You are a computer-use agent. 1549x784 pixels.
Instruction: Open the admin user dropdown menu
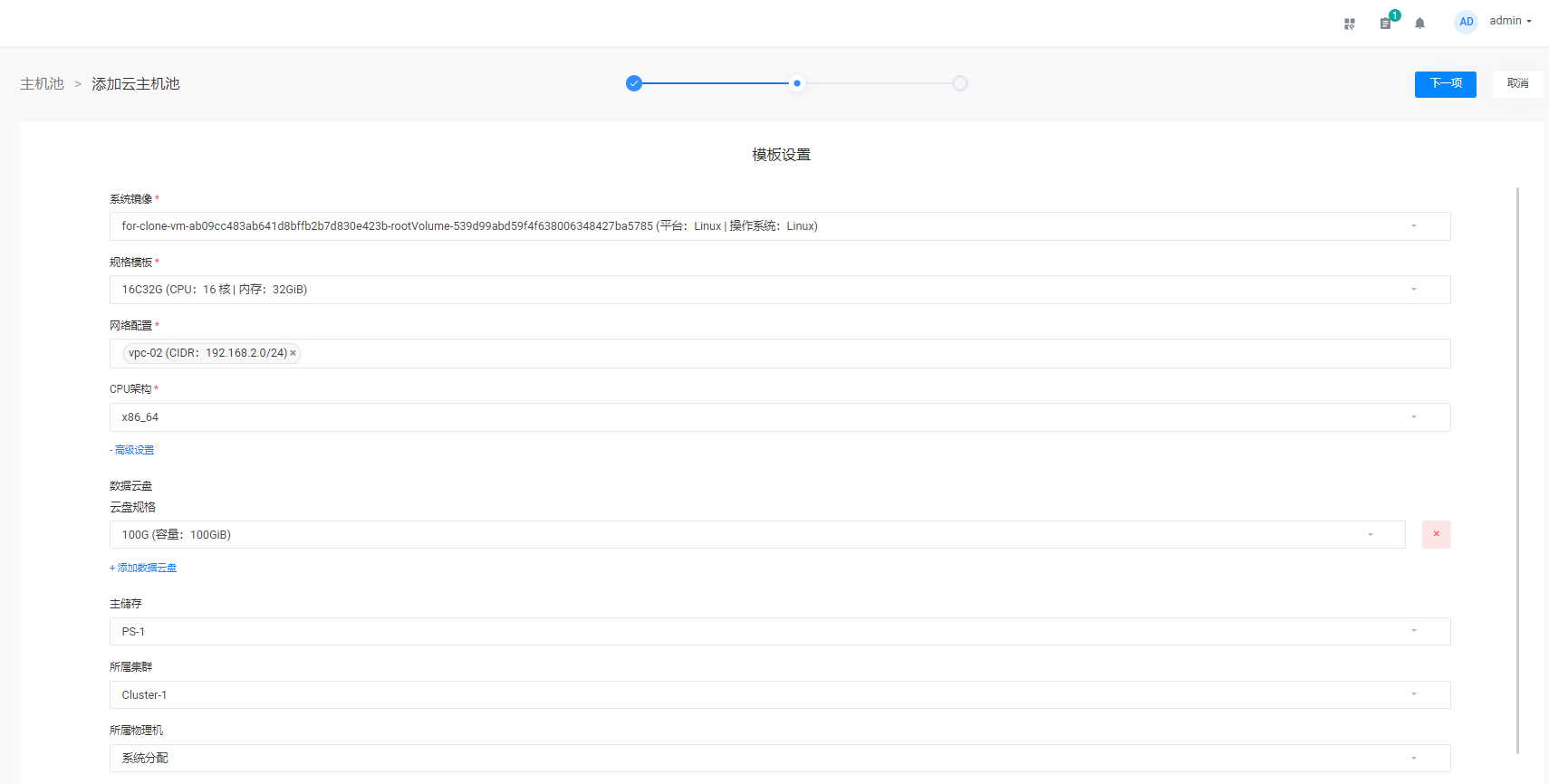pos(1510,21)
